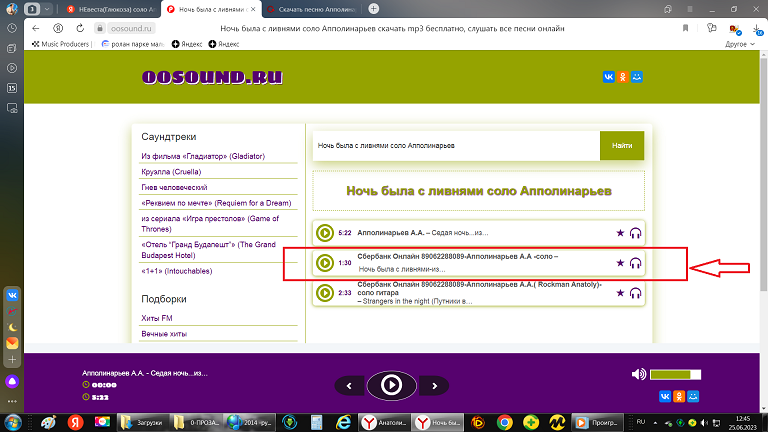Star the Седая ночь track as favorite
This screenshot has height=432, width=768.
coord(620,233)
